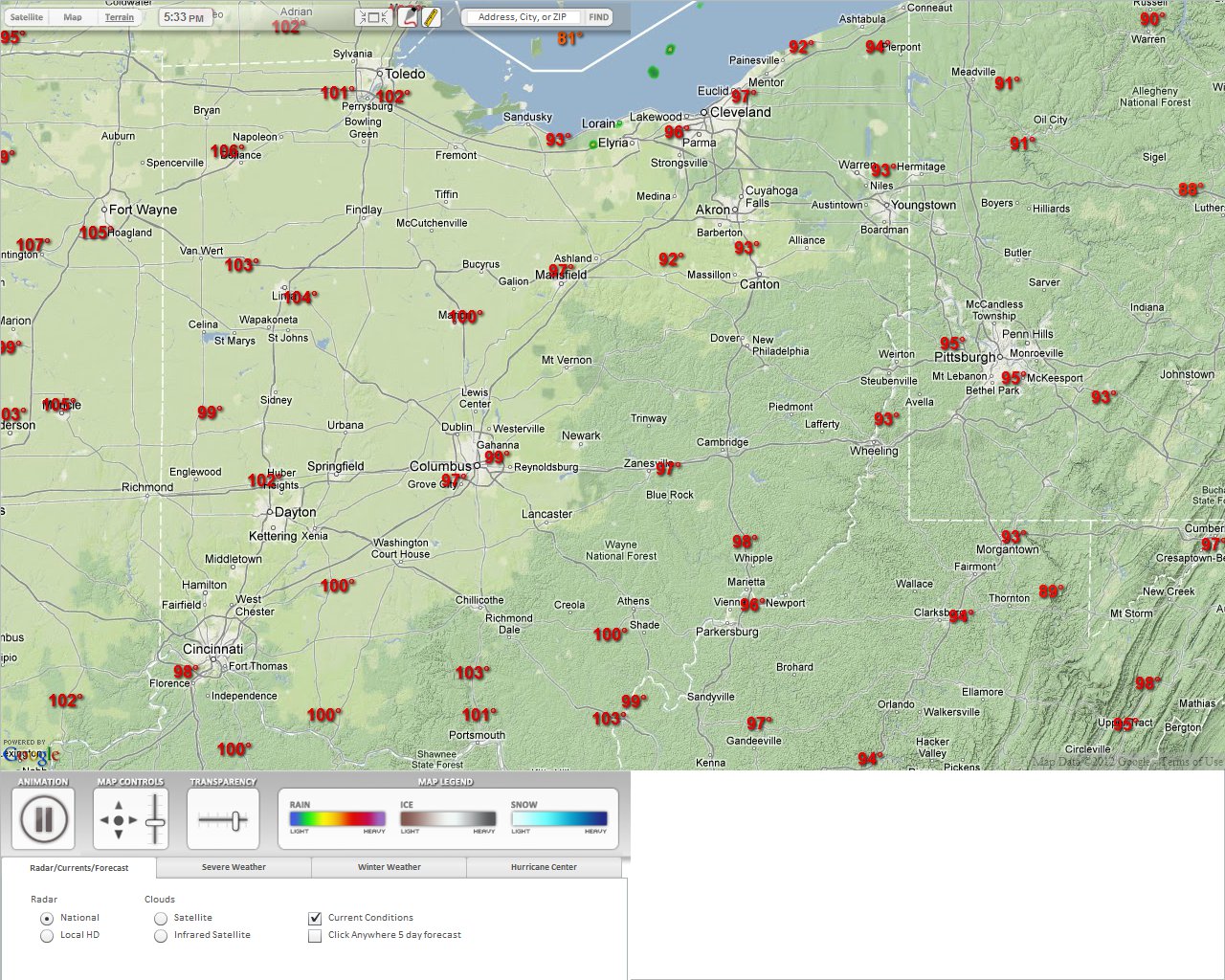Click the Youngstown city label
Viewport: 1225px width, 980px height.
pos(923,205)
